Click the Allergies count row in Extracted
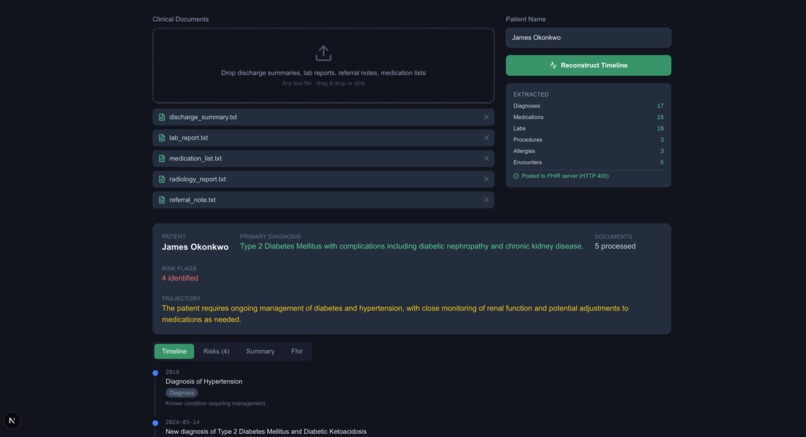The width and height of the screenshot is (806, 437). click(588, 151)
